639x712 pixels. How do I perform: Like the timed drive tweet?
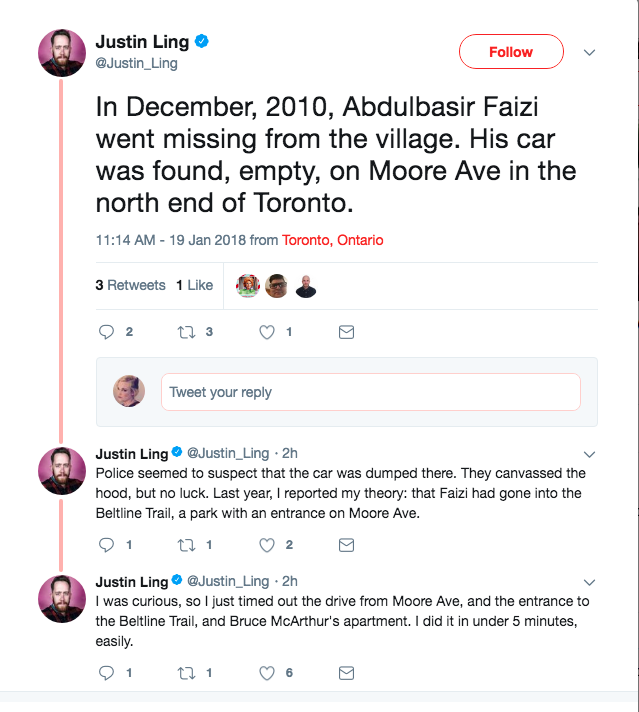tap(267, 673)
